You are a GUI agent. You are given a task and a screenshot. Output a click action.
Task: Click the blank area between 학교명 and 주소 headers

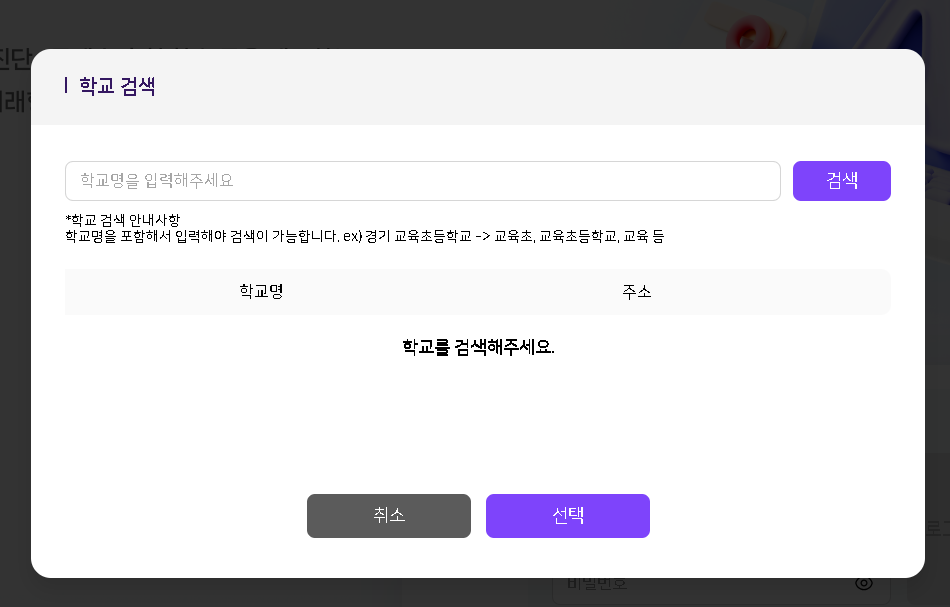(x=450, y=292)
